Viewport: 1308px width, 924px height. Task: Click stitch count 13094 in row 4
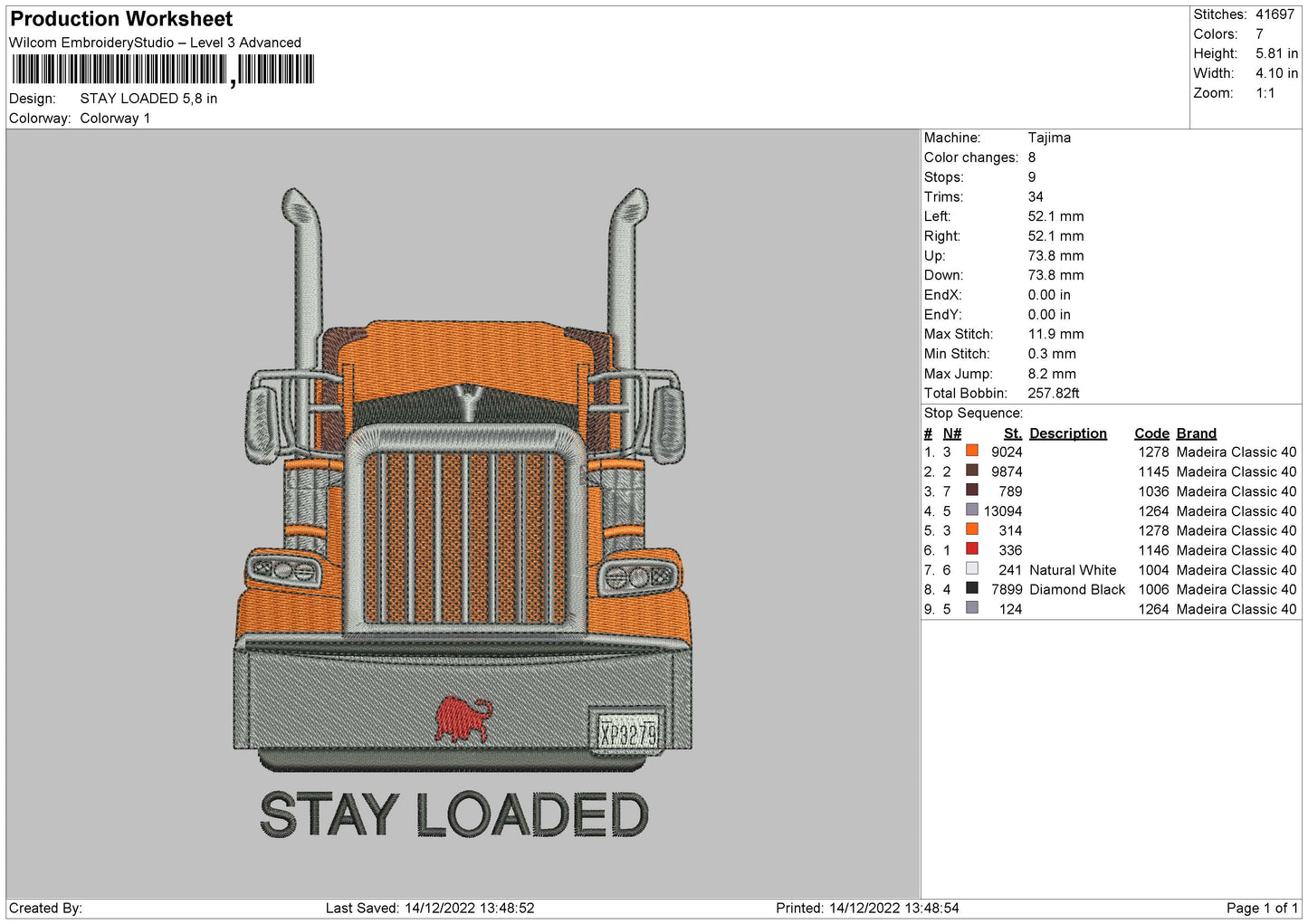pos(1003,511)
